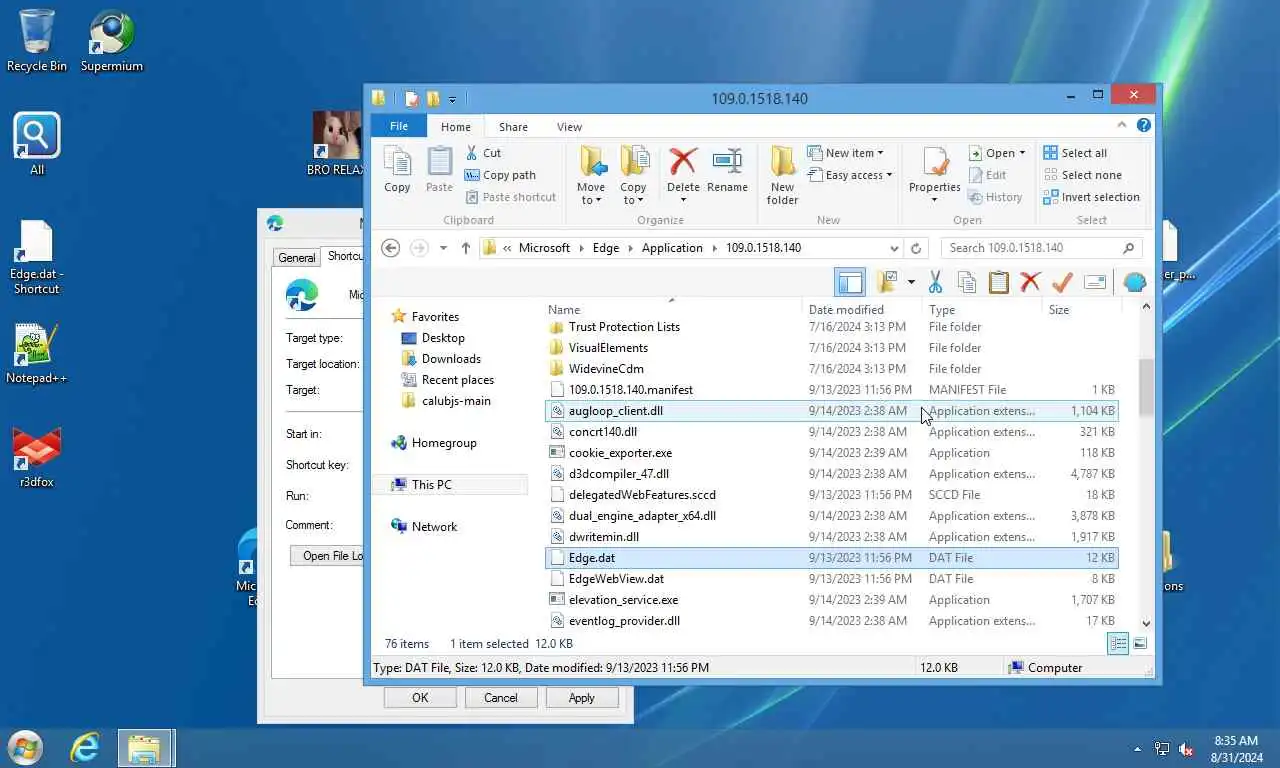1280x768 pixels.
Task: Click the rename card toolbar icon
Action: click(x=1095, y=283)
